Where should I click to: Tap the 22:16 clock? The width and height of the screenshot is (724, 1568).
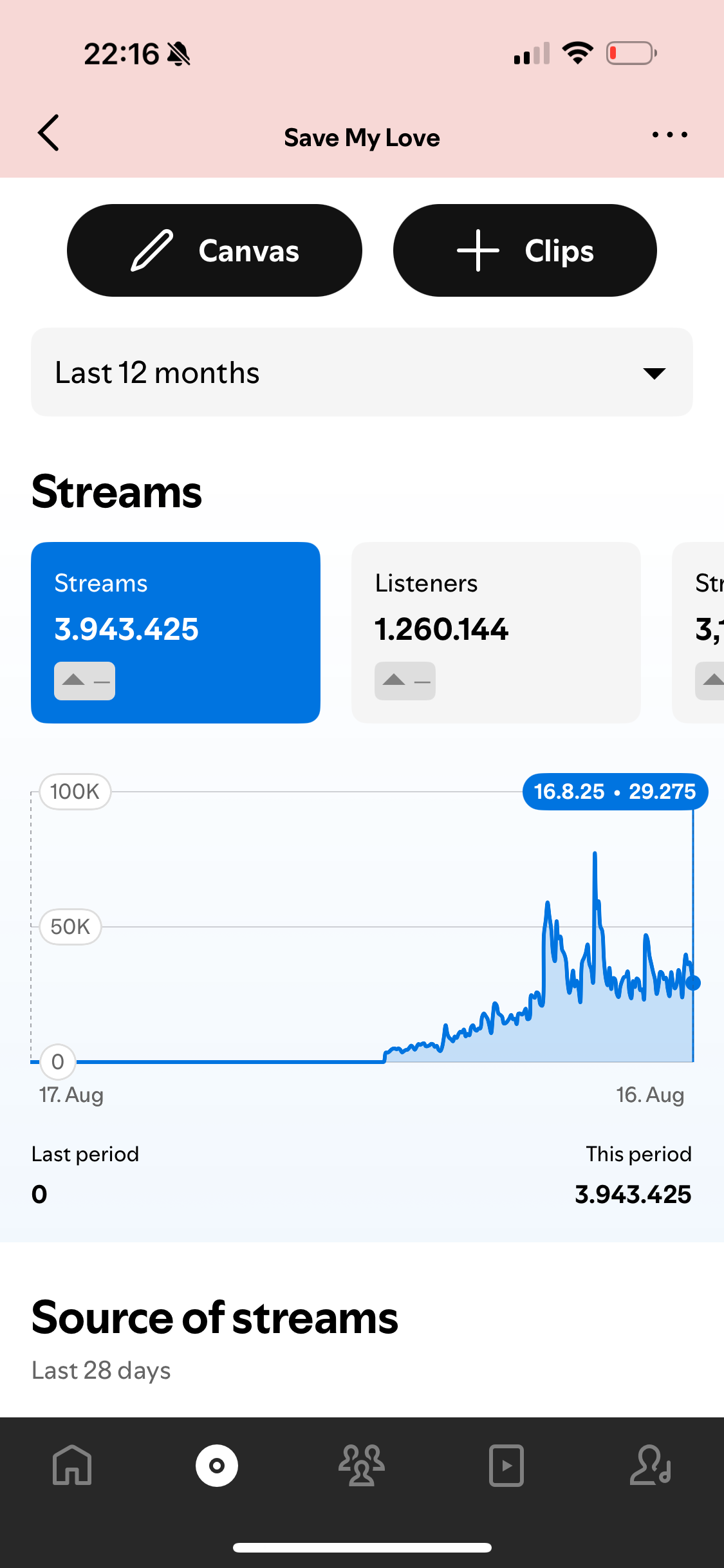pos(122,54)
